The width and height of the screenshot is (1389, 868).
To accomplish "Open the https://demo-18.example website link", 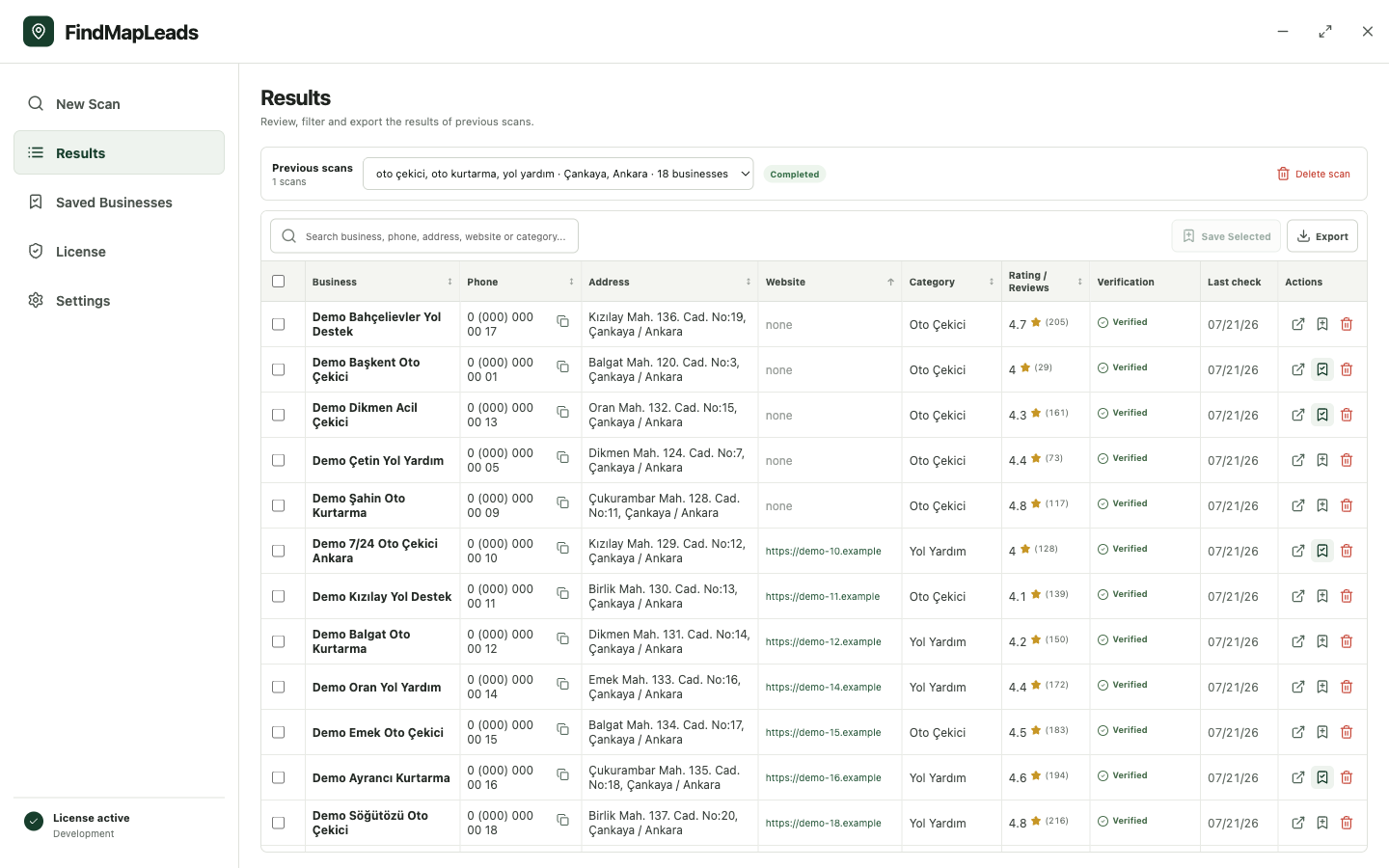I will [x=823, y=823].
